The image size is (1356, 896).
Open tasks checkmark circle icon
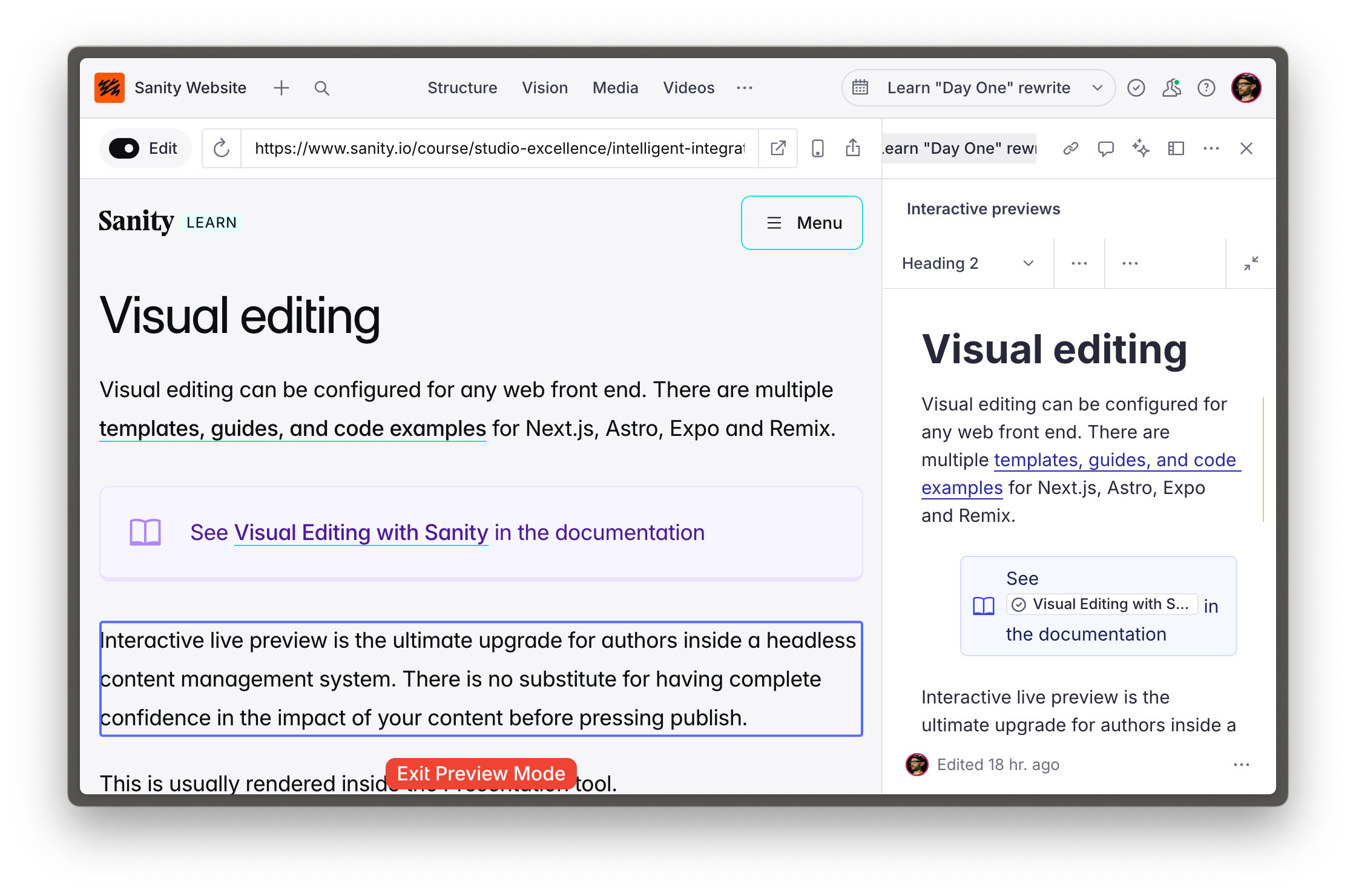(1136, 88)
